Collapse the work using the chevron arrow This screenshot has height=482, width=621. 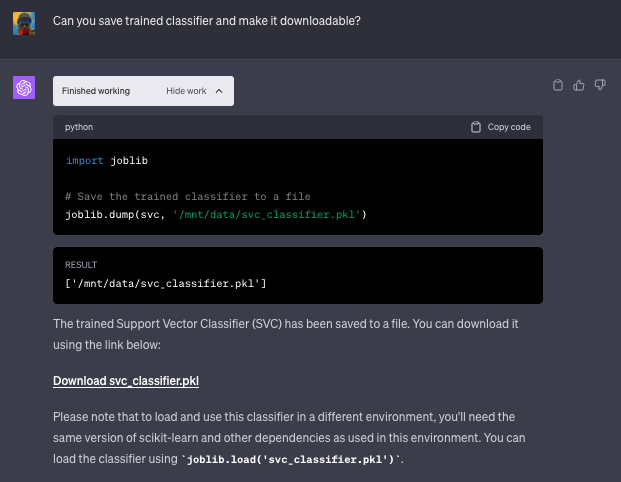tap(219, 91)
